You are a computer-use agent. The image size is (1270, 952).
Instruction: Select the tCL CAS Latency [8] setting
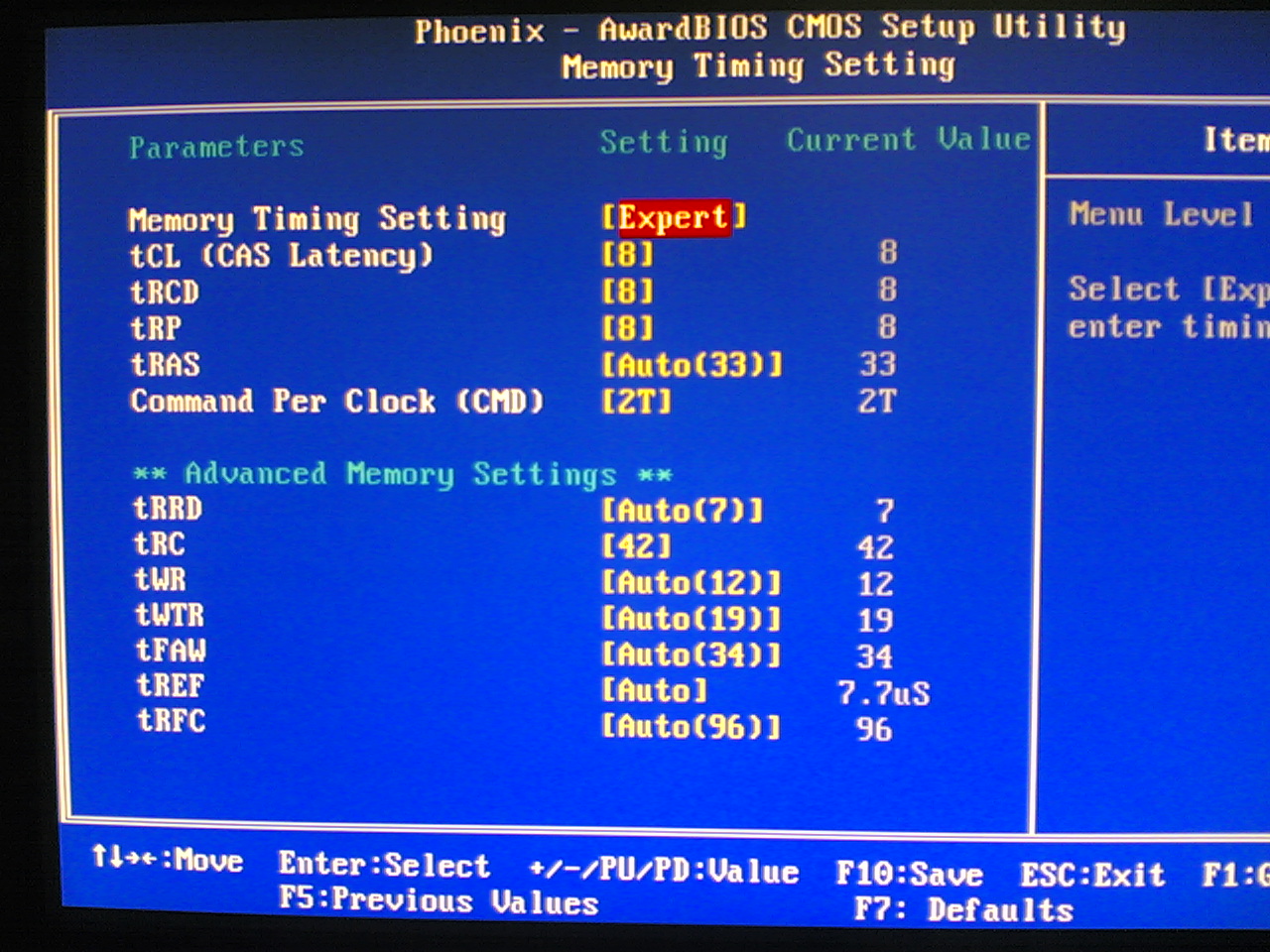pos(627,255)
